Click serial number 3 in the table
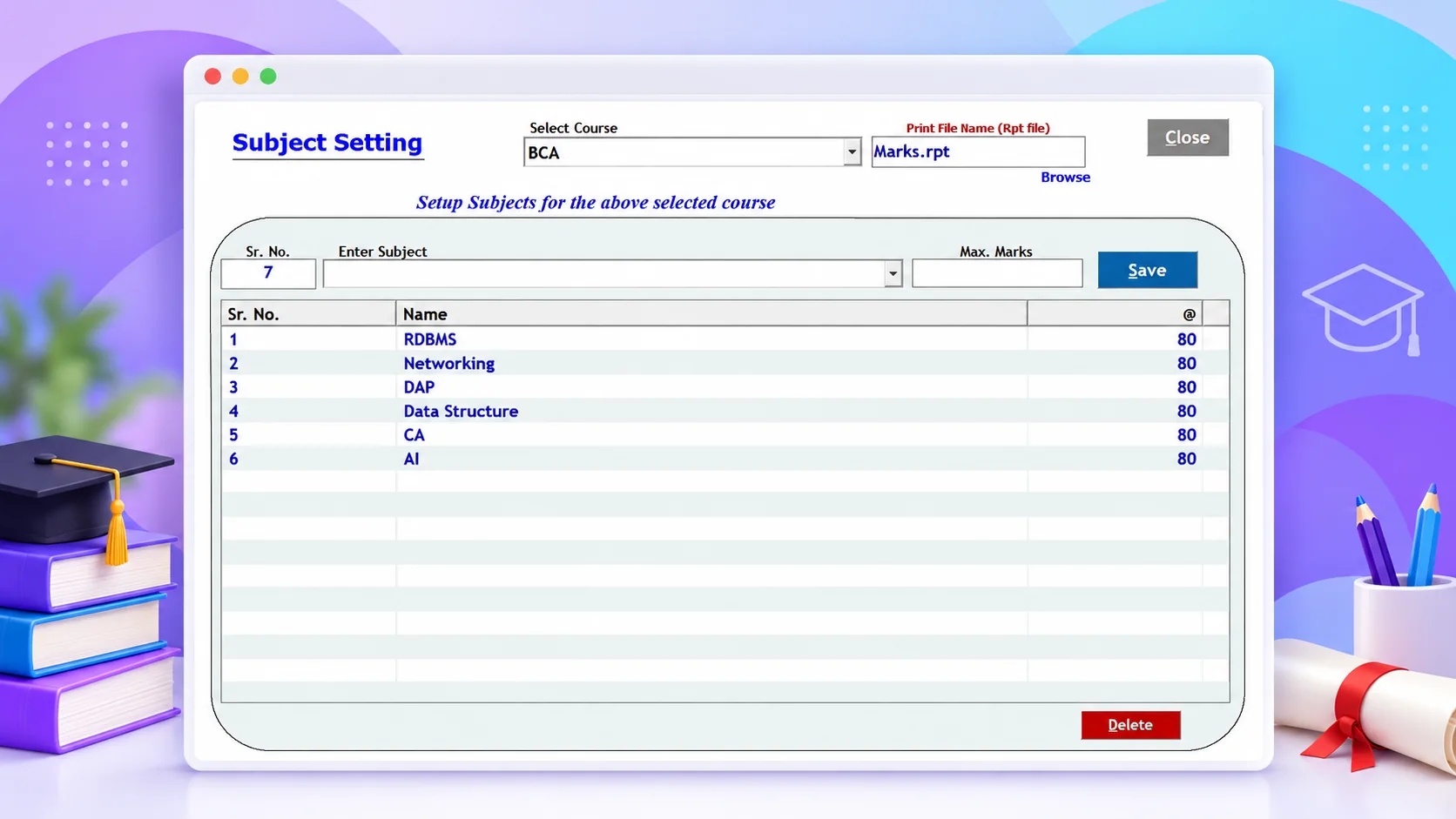 tap(233, 387)
